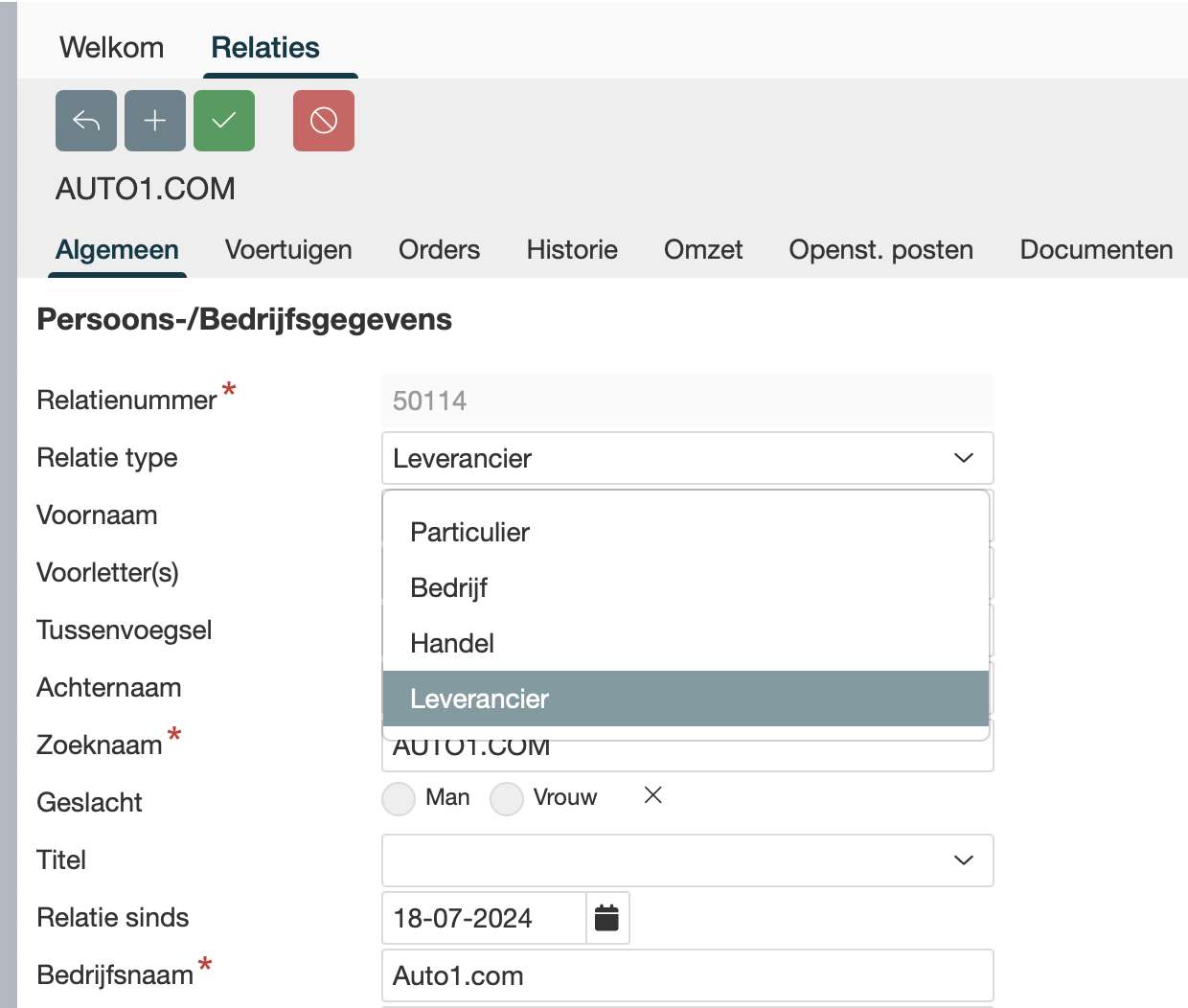Choose Bedrijf from the dropdown list

[448, 587]
